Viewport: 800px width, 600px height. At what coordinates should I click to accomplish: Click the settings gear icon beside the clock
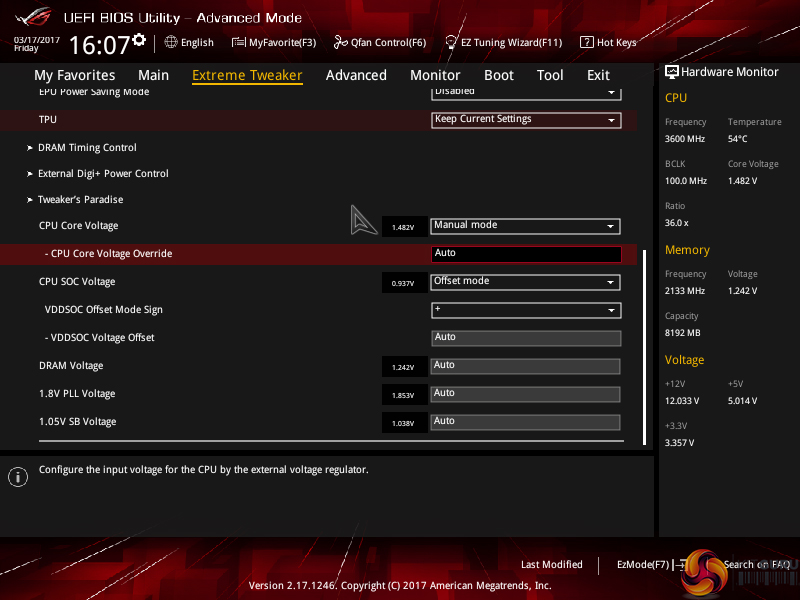coord(139,40)
